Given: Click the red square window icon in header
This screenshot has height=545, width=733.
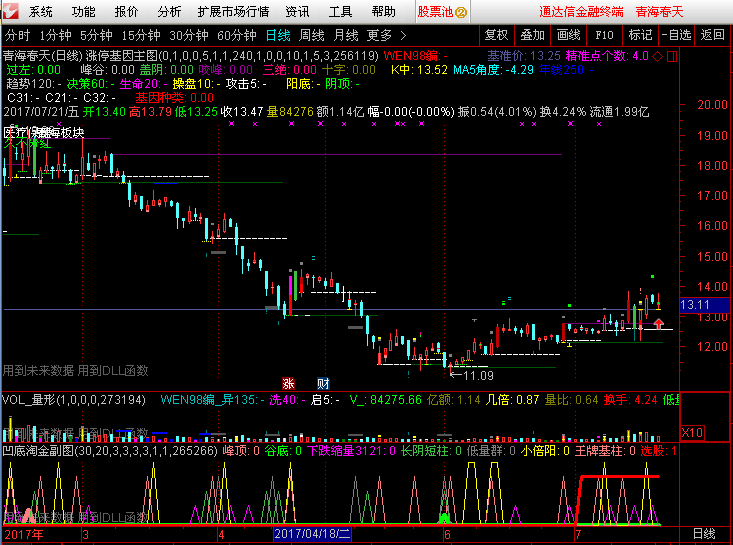Looking at the screenshot, I should pyautogui.click(x=672, y=57).
